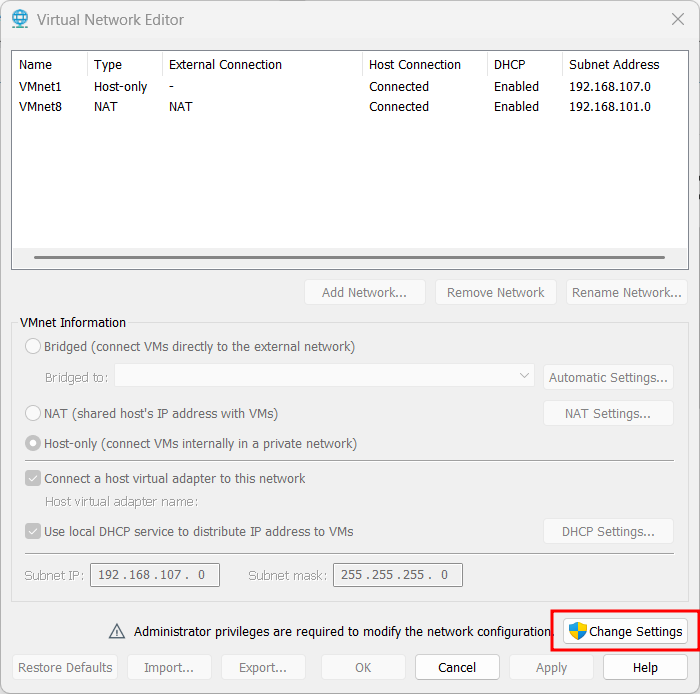Viewport: 700px width, 694px height.
Task: Click the Export button
Action: pos(263,667)
